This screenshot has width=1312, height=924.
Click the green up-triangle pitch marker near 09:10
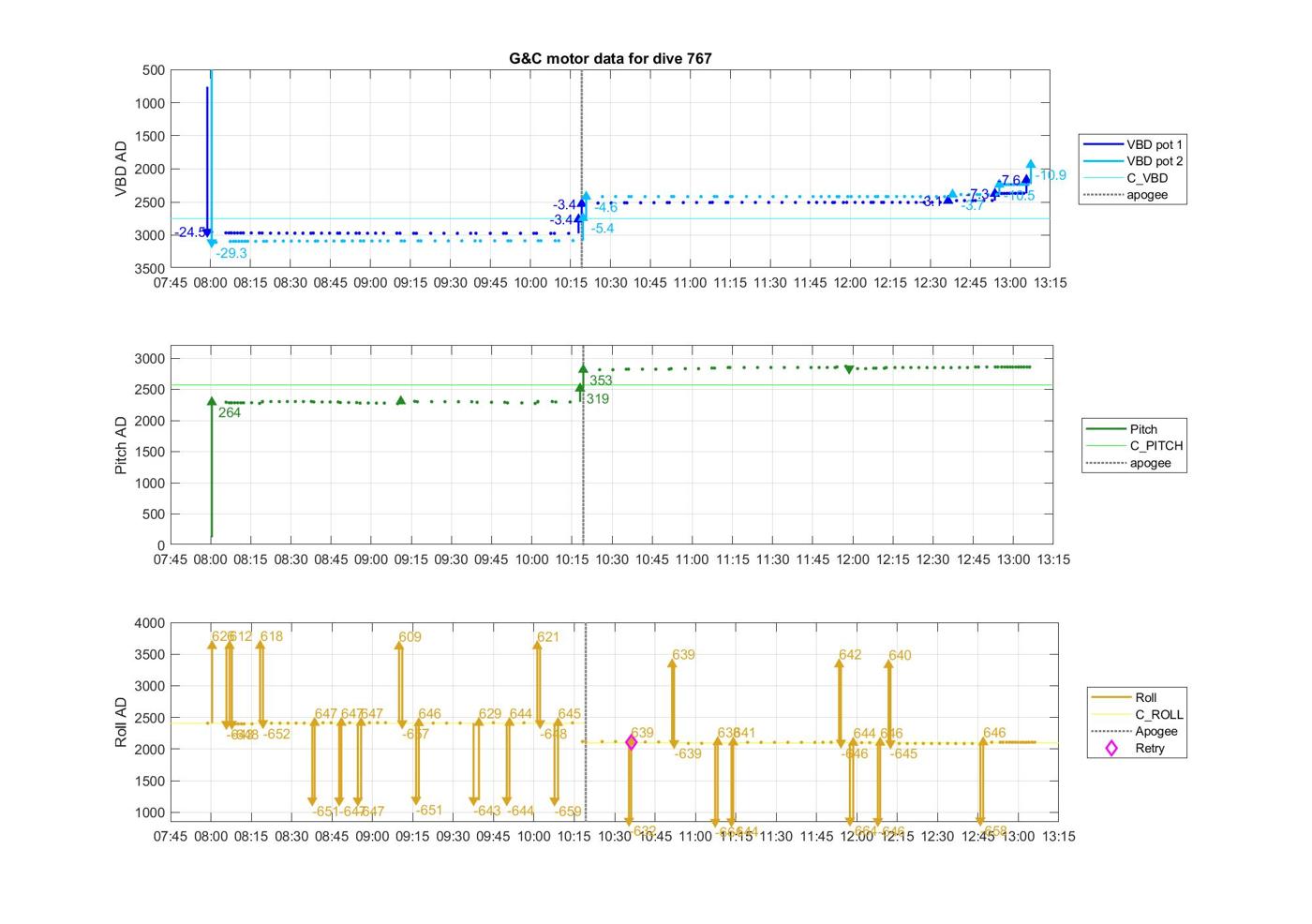click(401, 400)
